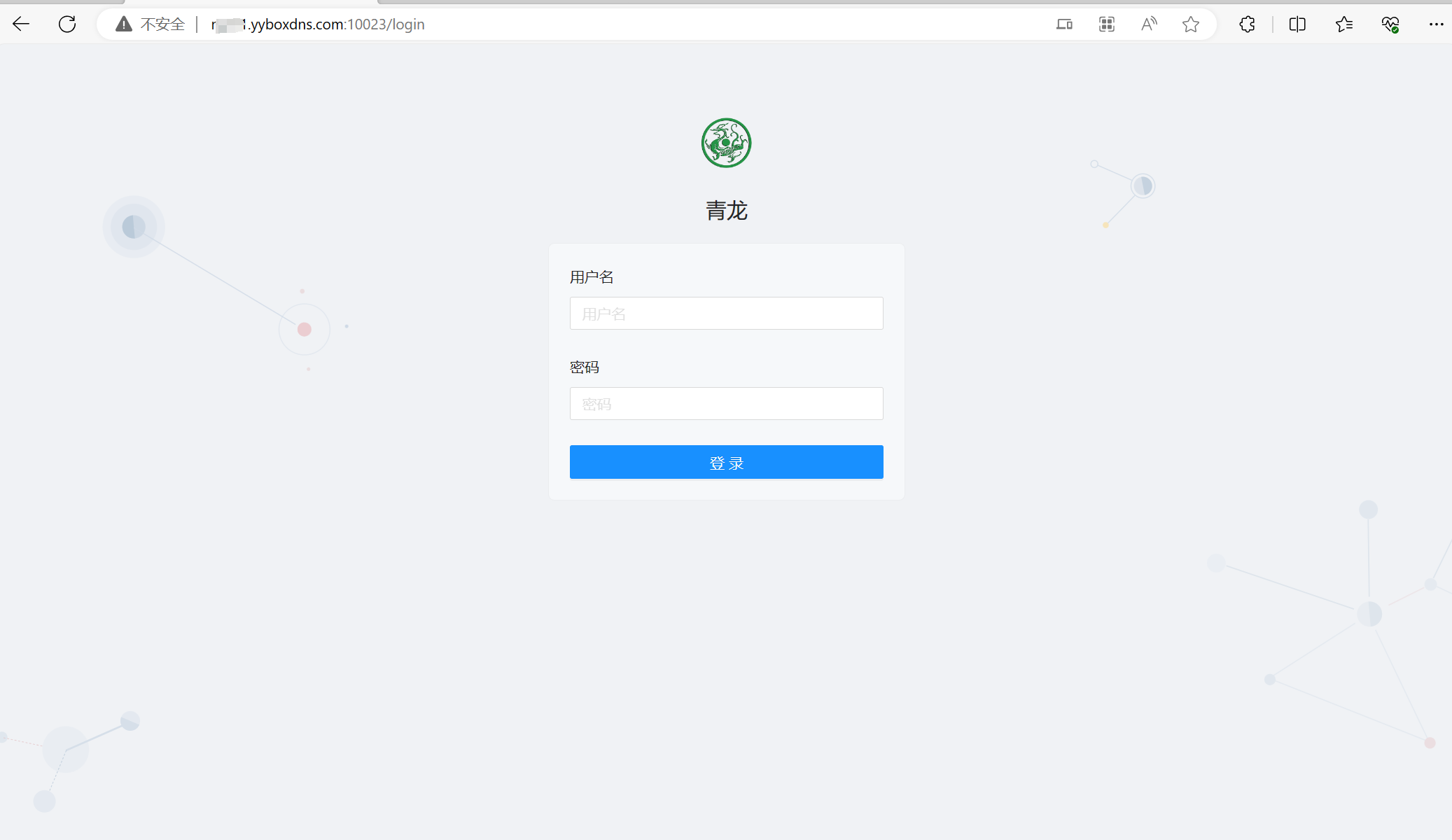Open the send-to-devices icon in address bar

pyautogui.click(x=1064, y=24)
